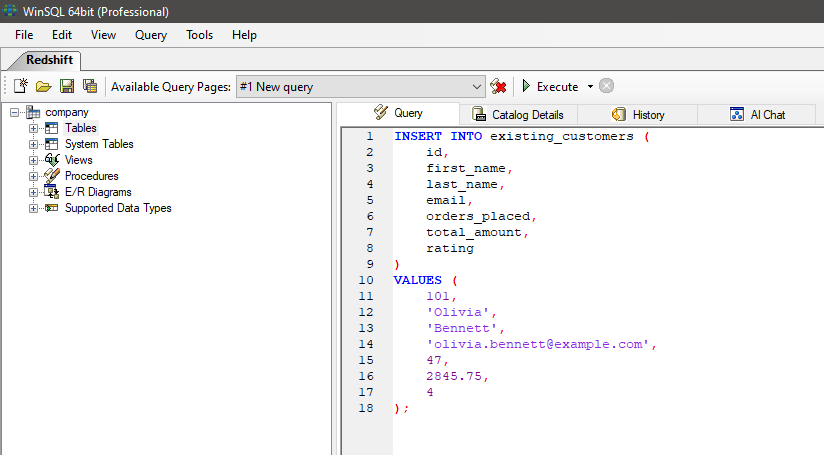This screenshot has width=824, height=455.
Task: Click the 'Olivia' string value
Action: (458, 312)
